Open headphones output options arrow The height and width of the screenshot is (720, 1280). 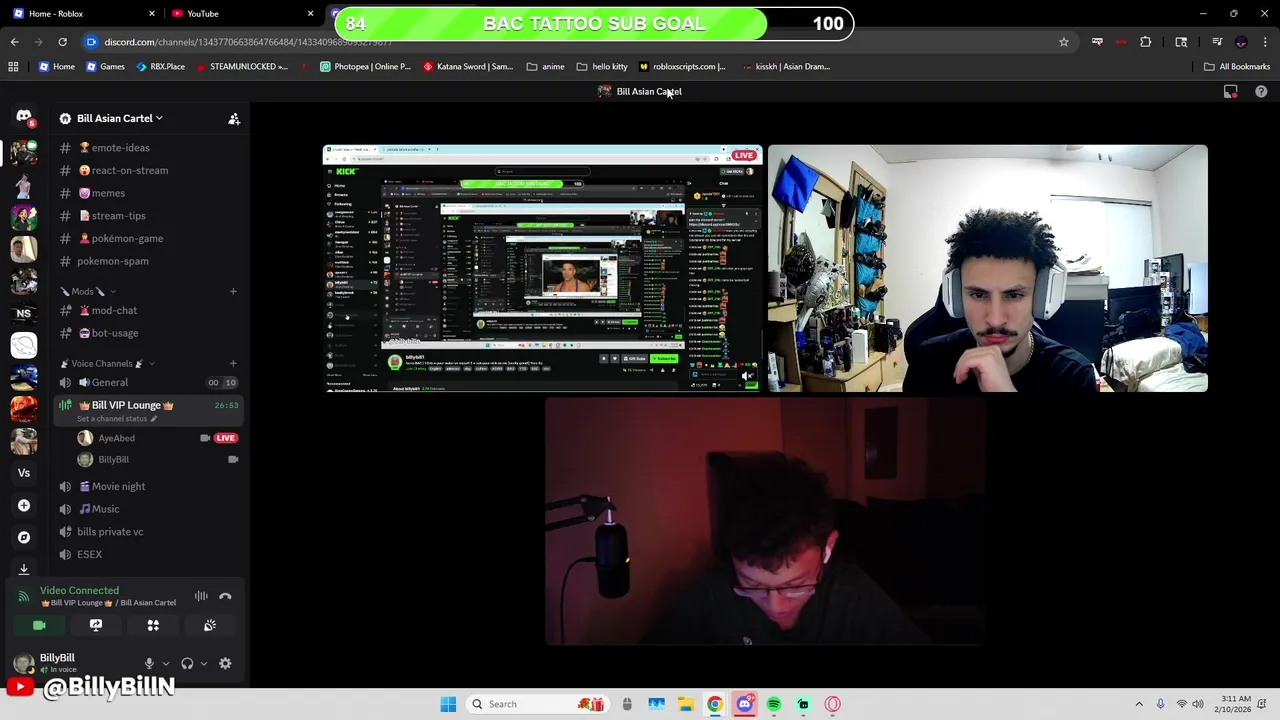pyautogui.click(x=203, y=663)
